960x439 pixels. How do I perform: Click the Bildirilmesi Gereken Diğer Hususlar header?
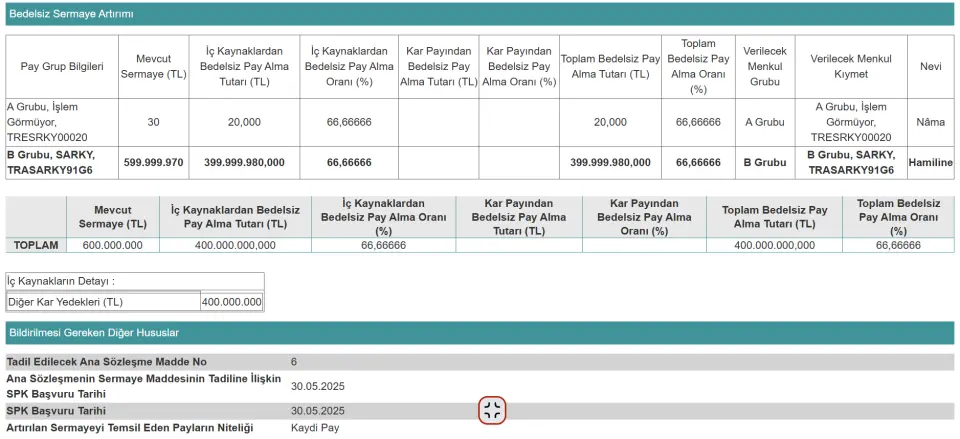(x=93, y=332)
